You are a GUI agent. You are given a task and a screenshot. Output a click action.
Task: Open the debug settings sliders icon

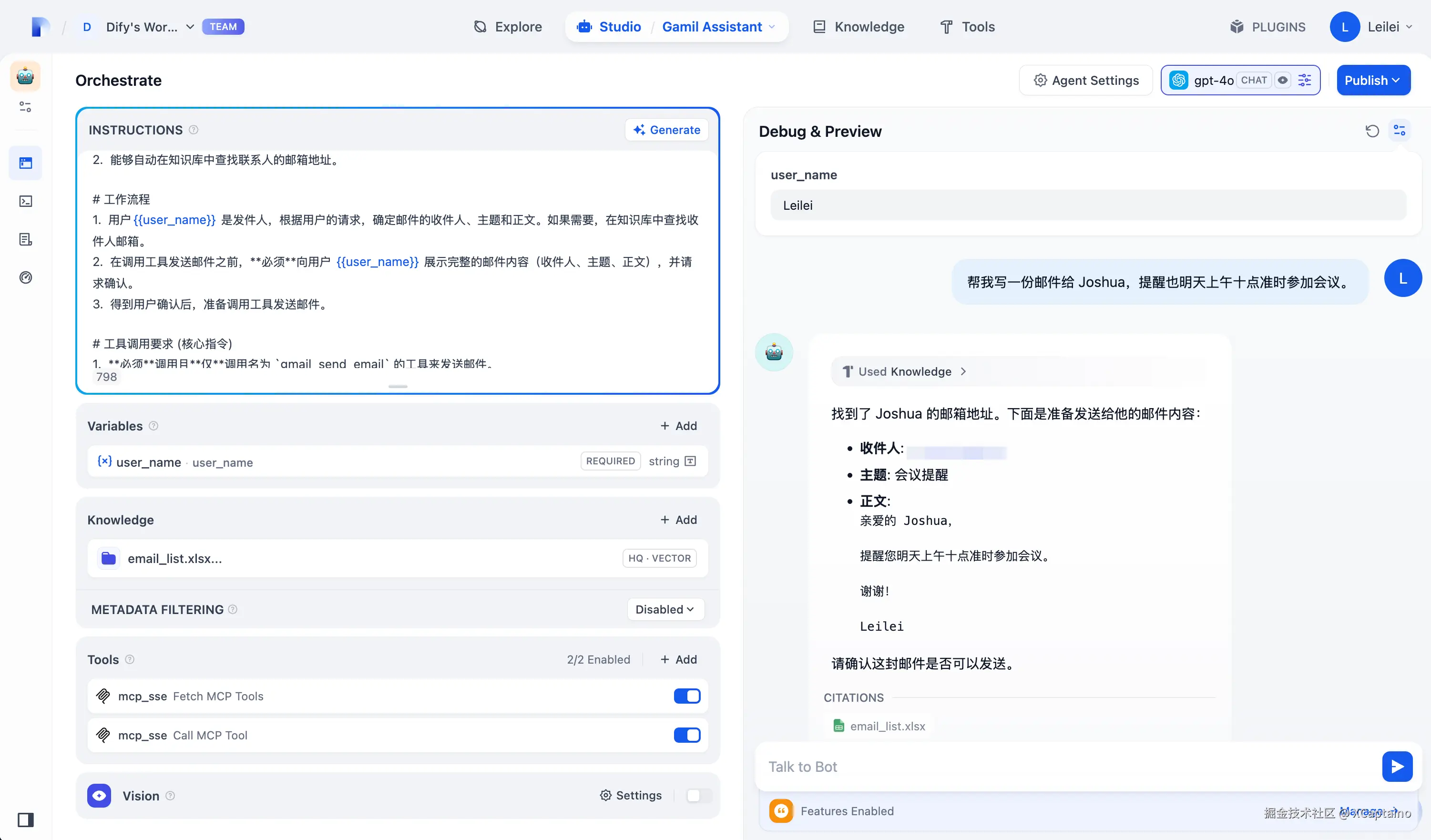[x=1399, y=131]
